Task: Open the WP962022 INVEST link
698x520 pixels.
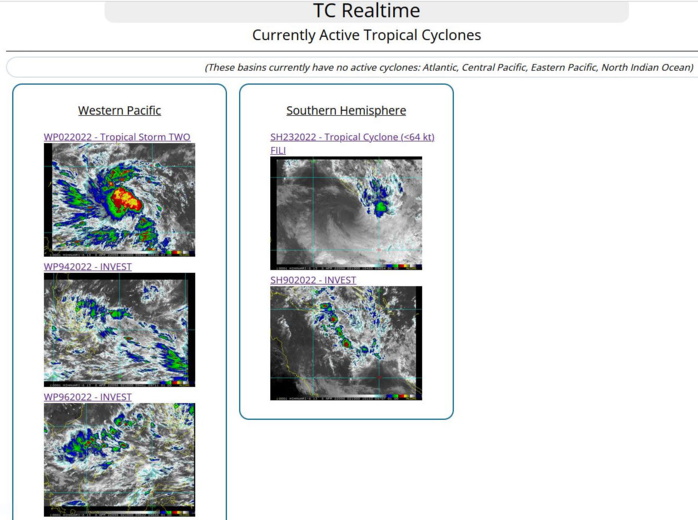Action: (x=87, y=397)
